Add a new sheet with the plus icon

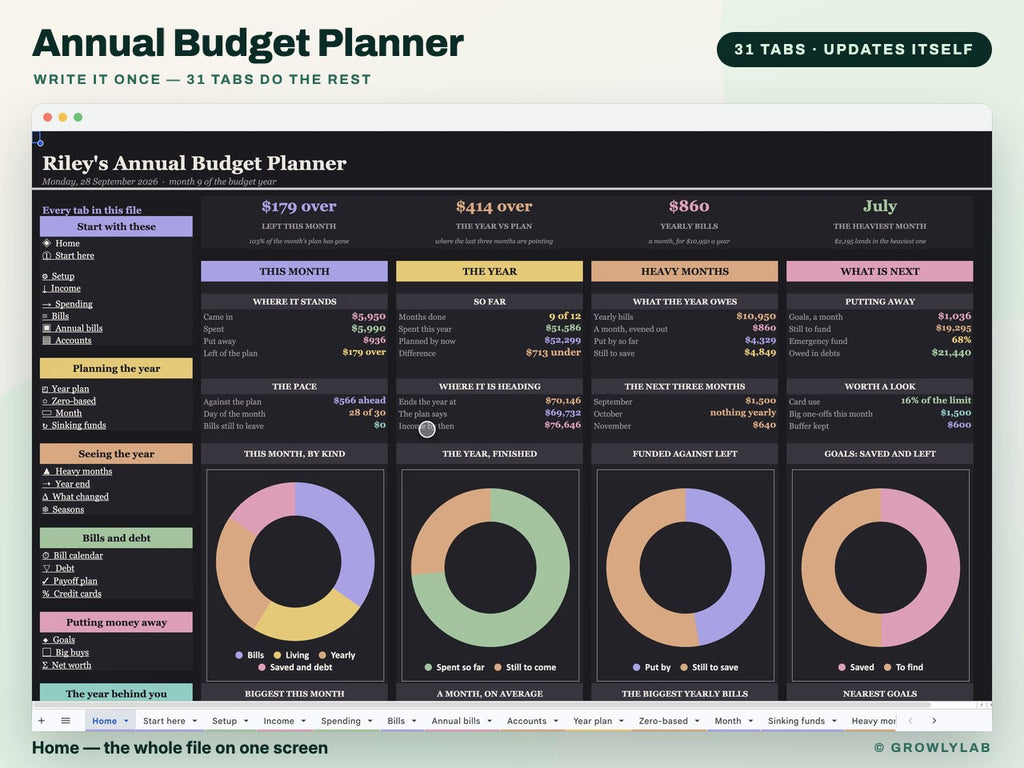pyautogui.click(x=41, y=720)
